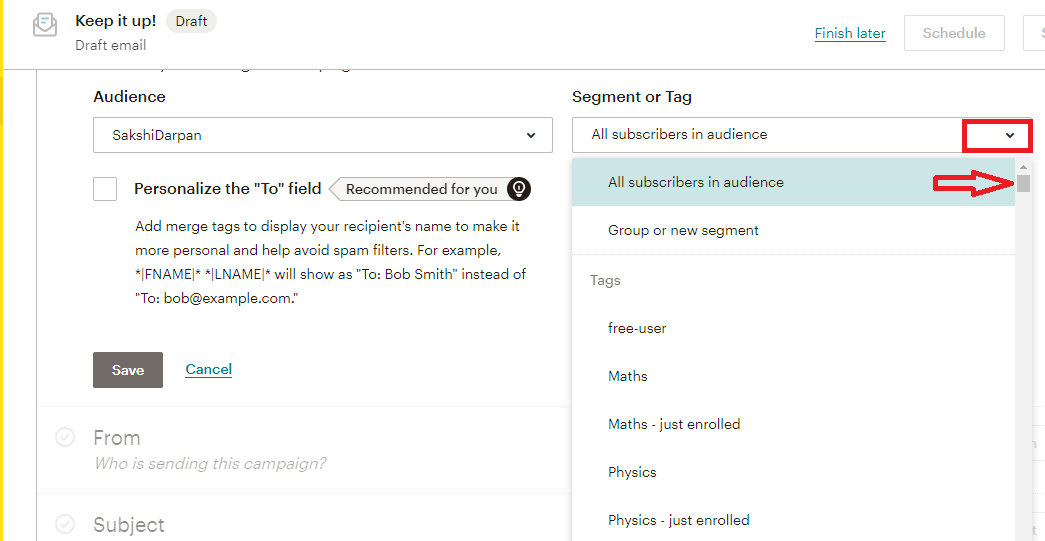This screenshot has height=541, width=1045.
Task: Click the scrollbar up arrow in dropdown list
Action: coord(1023,166)
